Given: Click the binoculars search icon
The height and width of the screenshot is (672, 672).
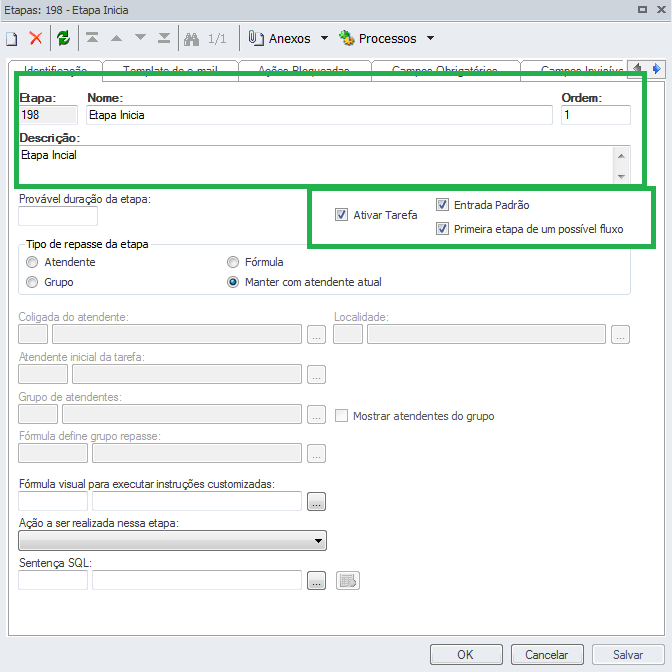Looking at the screenshot, I should 192,39.
